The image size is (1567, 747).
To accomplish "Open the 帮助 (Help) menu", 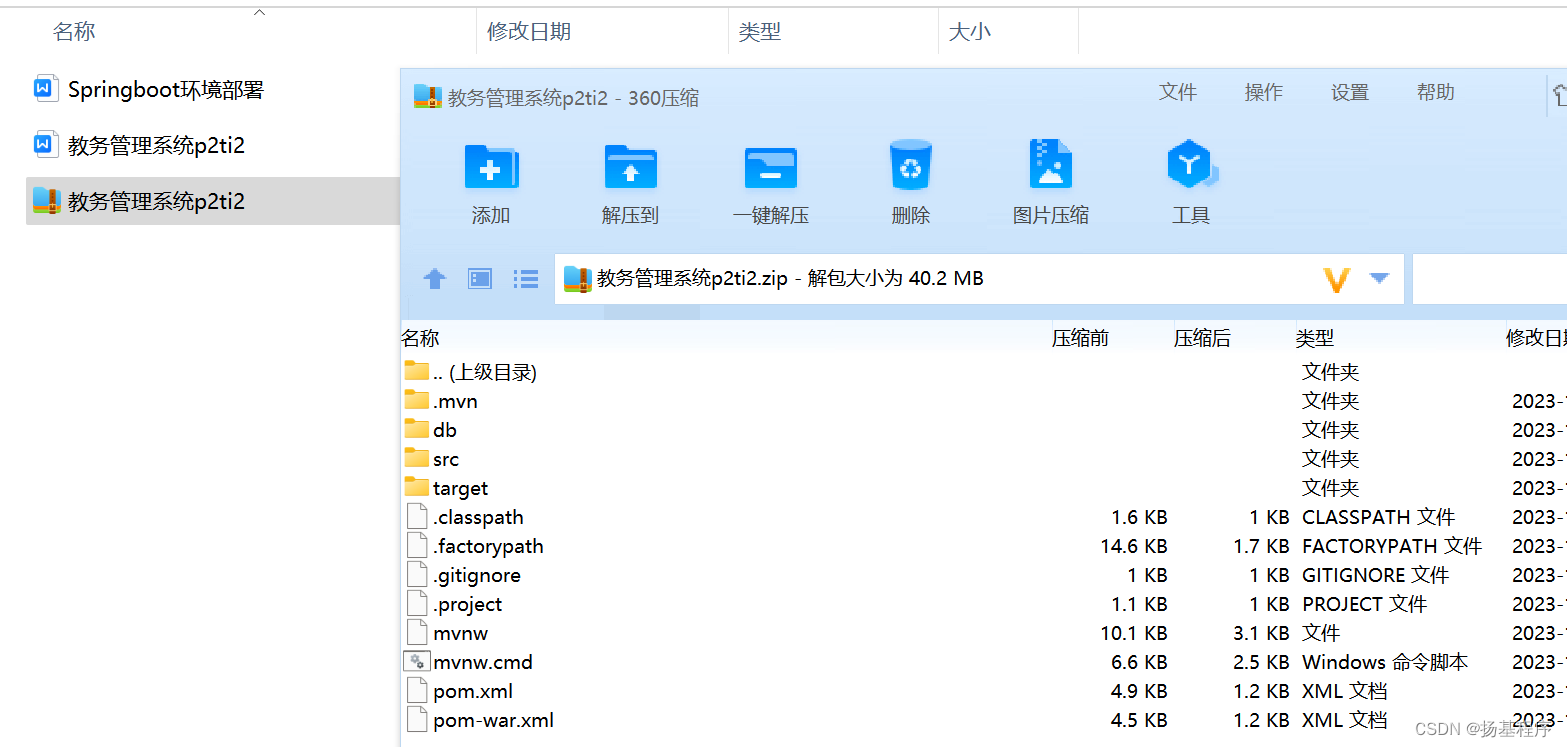I will click(x=1434, y=92).
